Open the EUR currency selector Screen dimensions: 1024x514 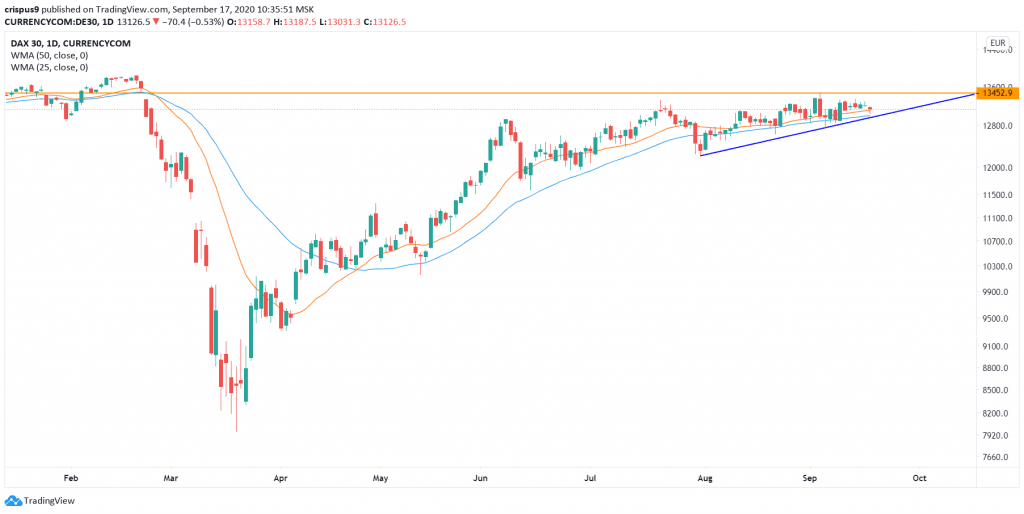coord(995,43)
